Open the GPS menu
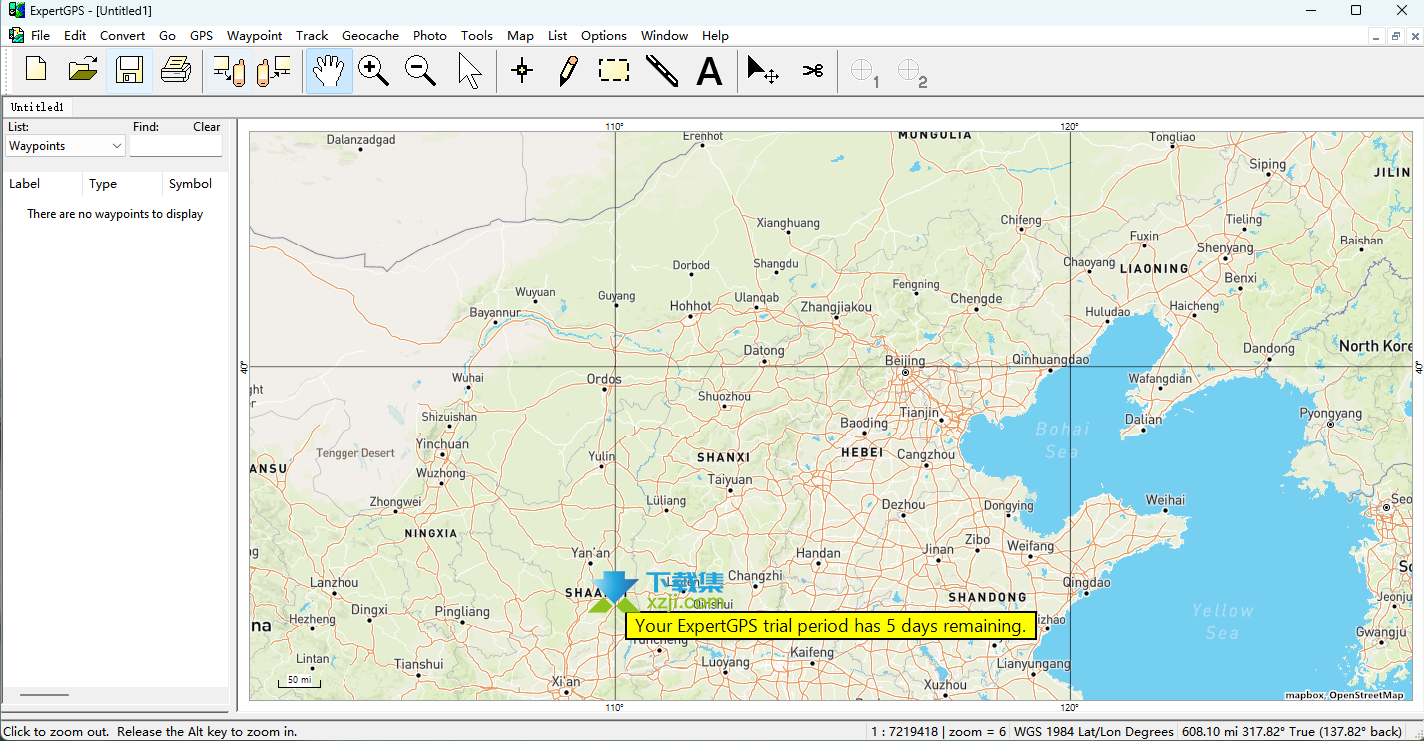 click(x=201, y=35)
